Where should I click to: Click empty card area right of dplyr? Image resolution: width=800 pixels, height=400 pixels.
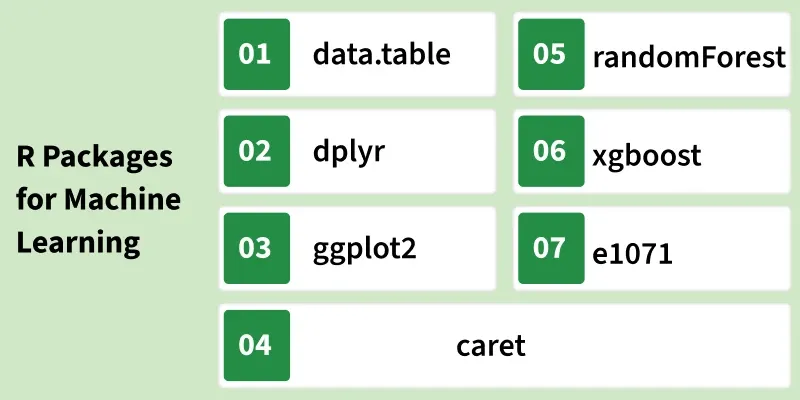[441, 151]
